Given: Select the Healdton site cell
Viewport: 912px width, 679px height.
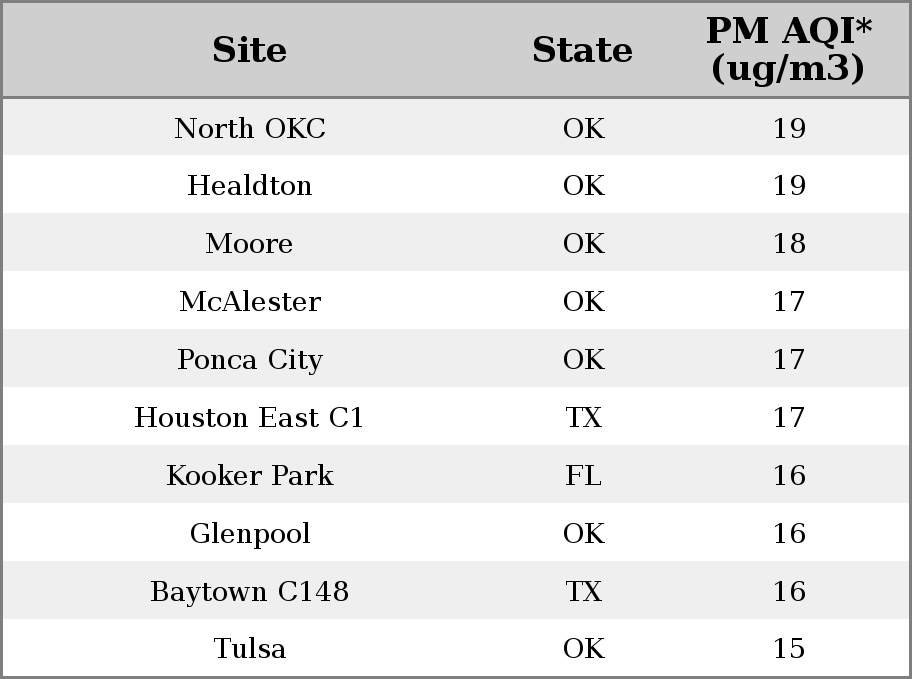Looking at the screenshot, I should click(x=250, y=186).
